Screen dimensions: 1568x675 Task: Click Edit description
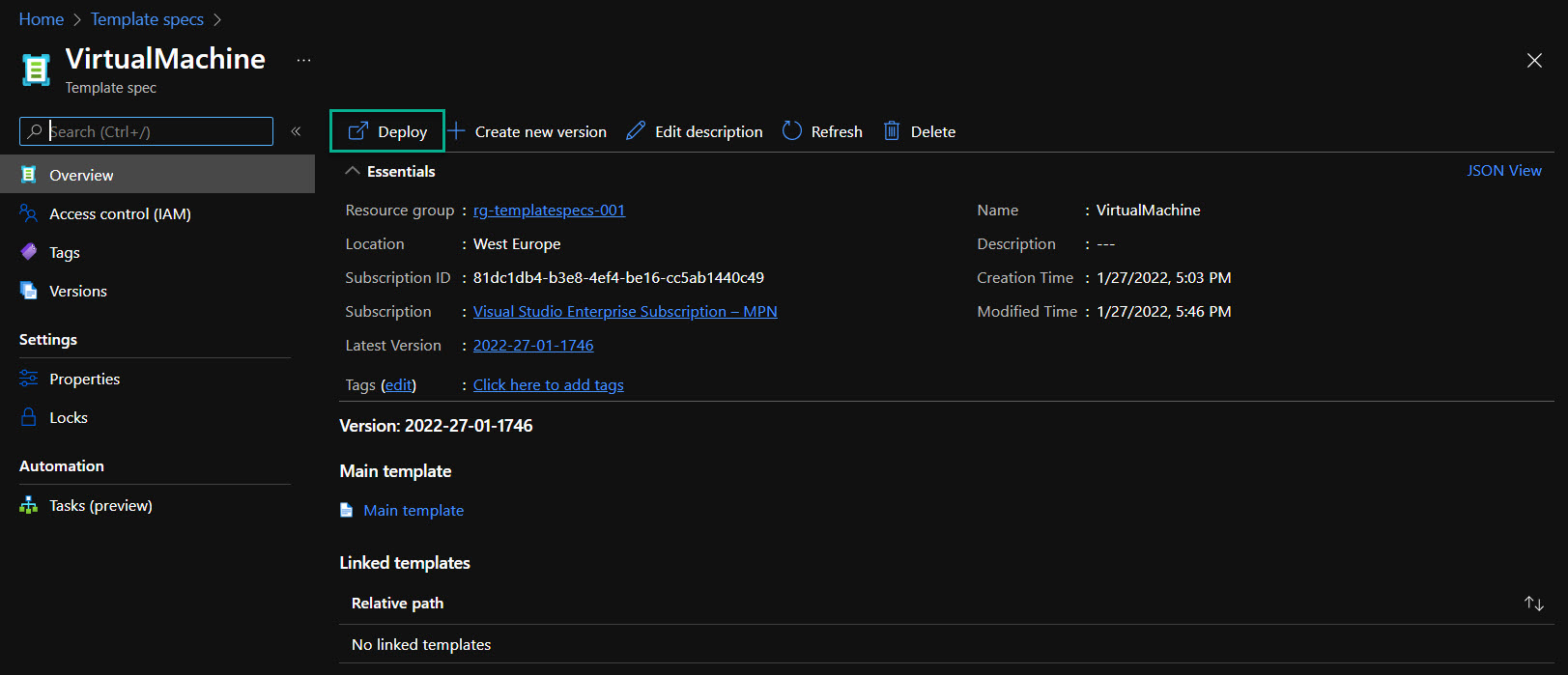coord(695,131)
